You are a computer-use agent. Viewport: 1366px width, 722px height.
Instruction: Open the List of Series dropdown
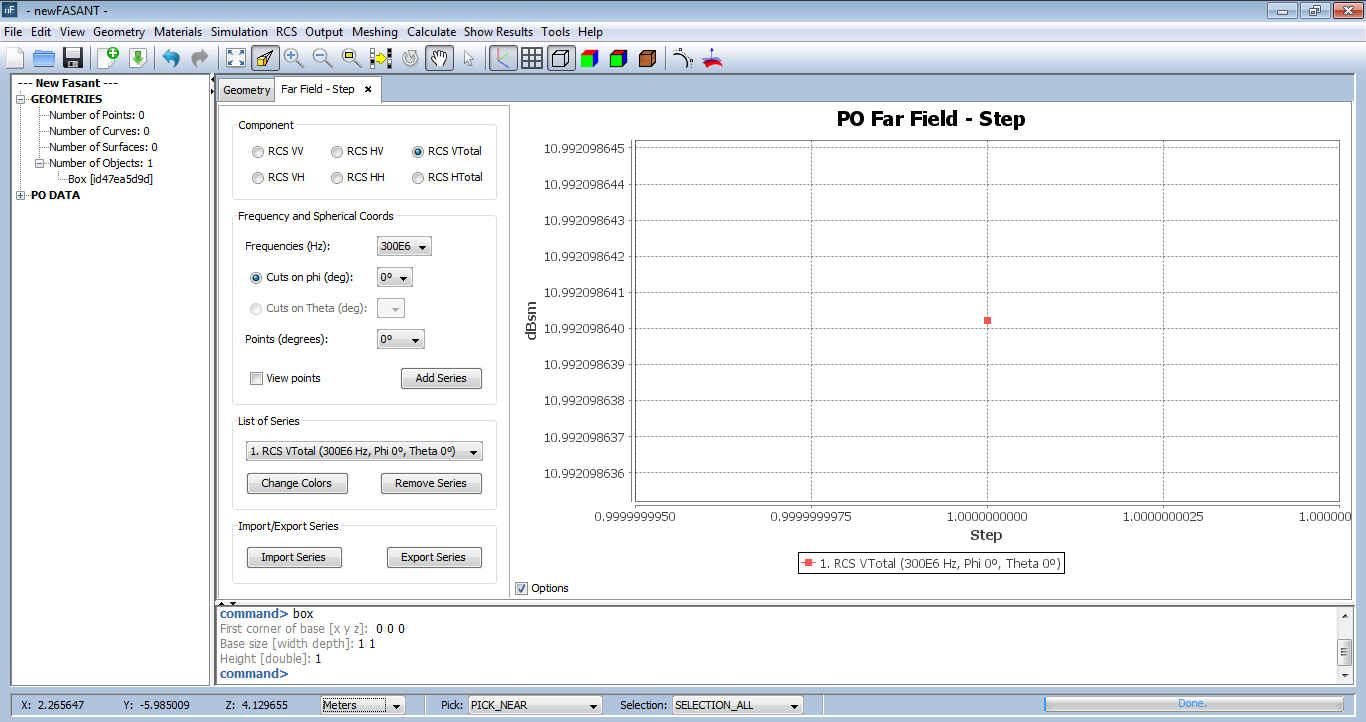tap(364, 451)
